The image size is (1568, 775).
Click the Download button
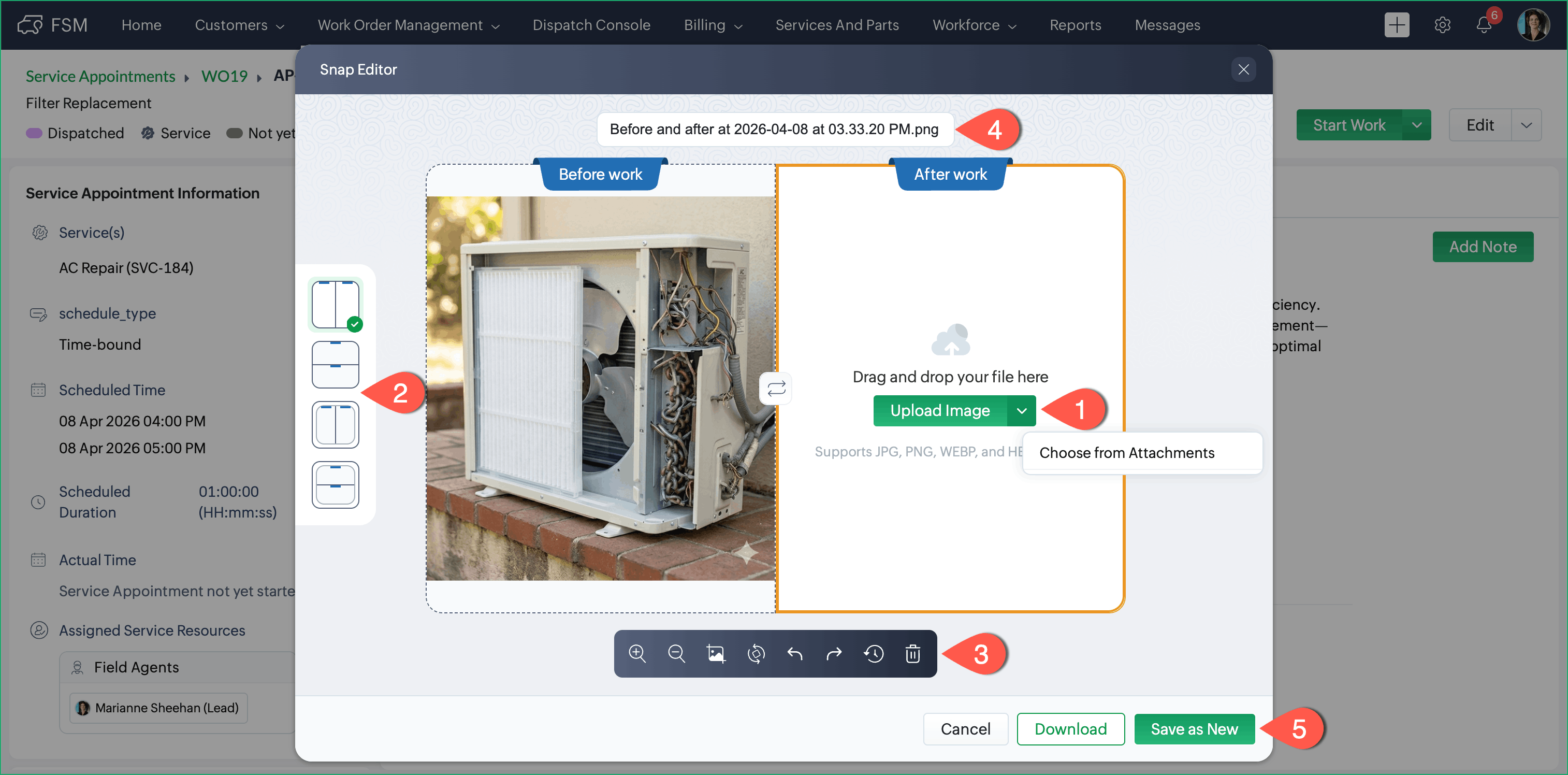(1070, 729)
